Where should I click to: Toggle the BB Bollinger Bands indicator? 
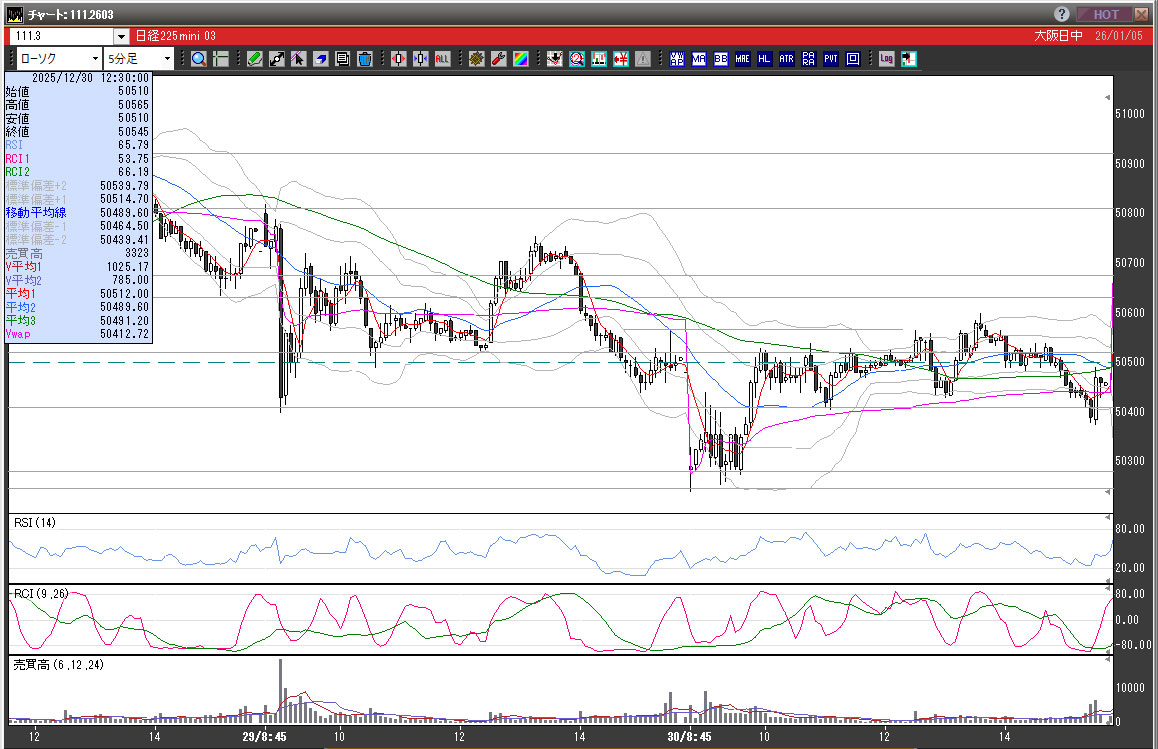point(720,59)
